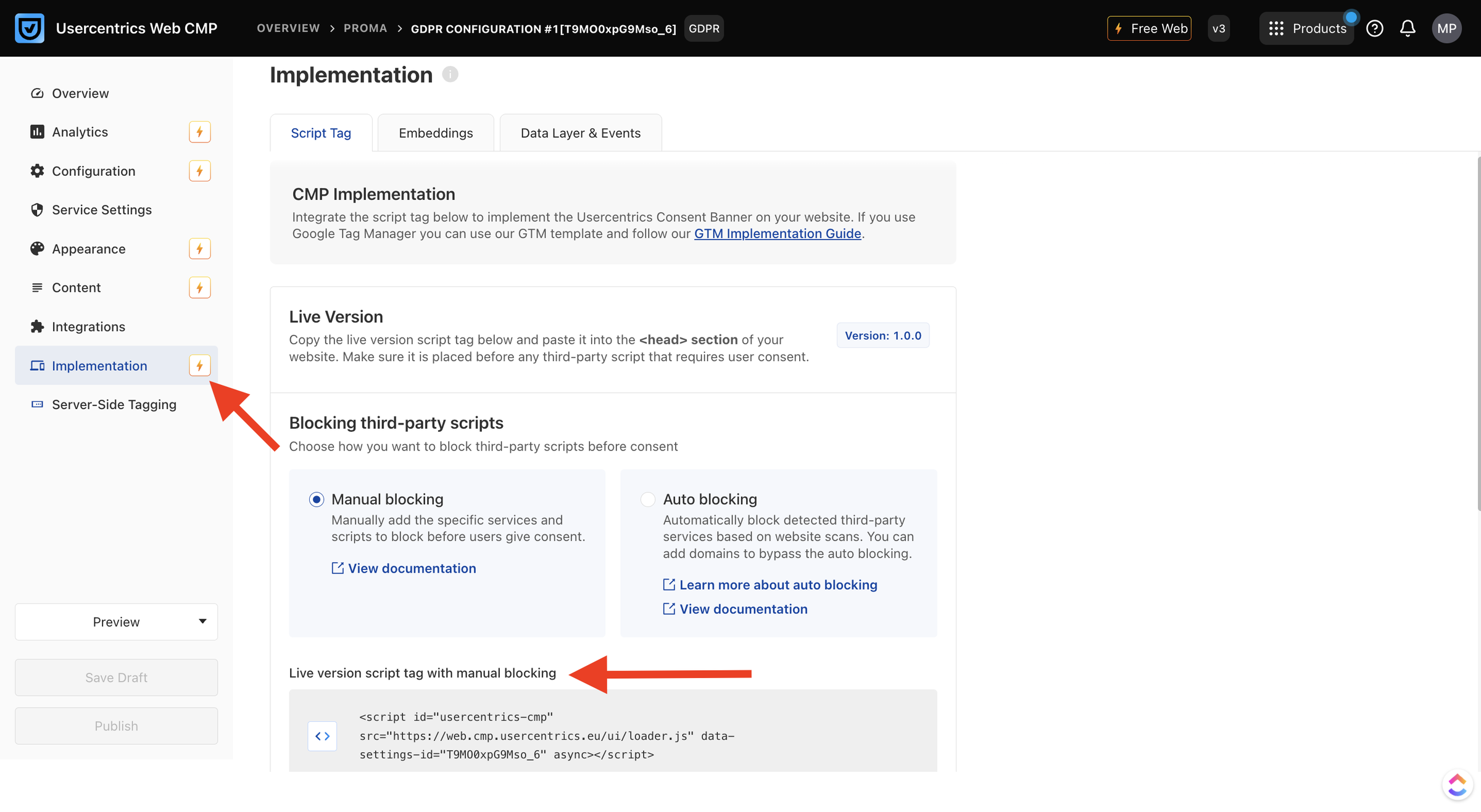Click the page vertical scrollbar

click(x=1478, y=333)
